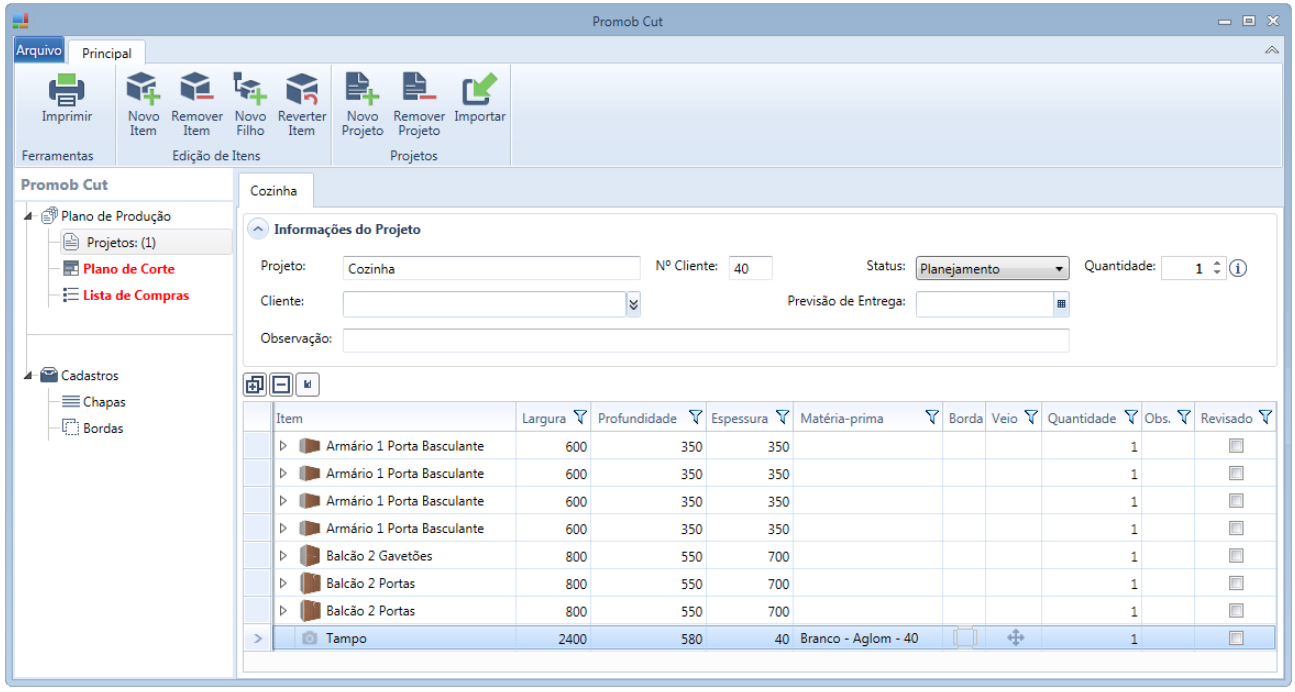Filter the Largura column
1295x692 pixels.
click(x=579, y=418)
